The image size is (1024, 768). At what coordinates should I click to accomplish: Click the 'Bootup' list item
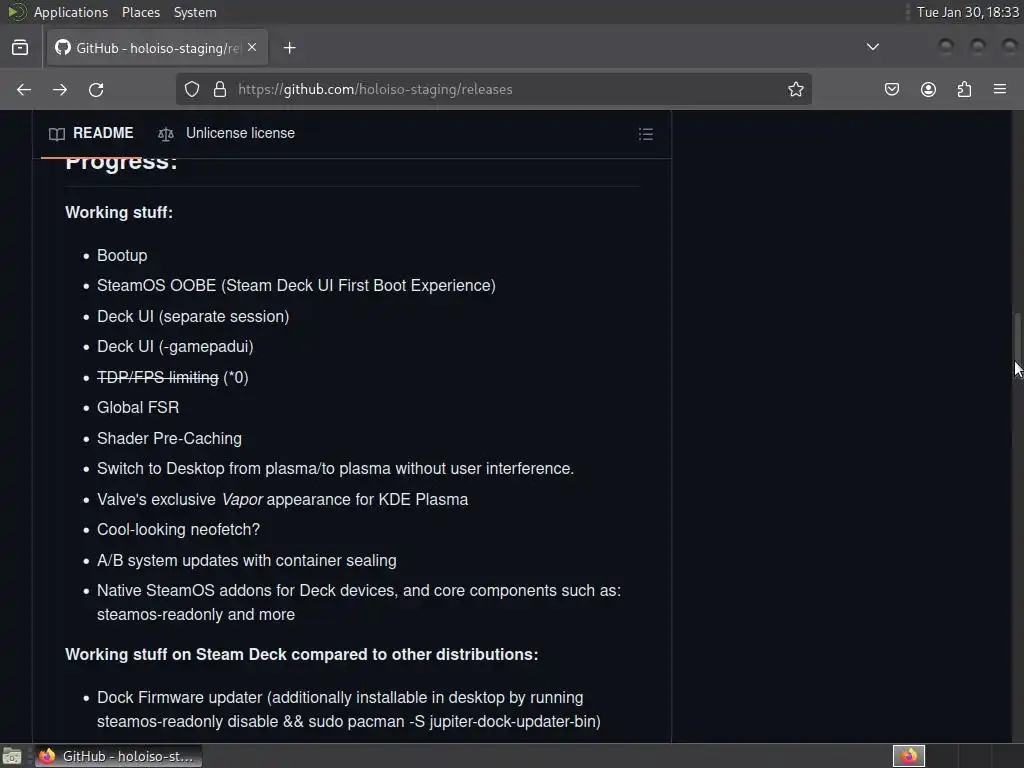point(122,255)
